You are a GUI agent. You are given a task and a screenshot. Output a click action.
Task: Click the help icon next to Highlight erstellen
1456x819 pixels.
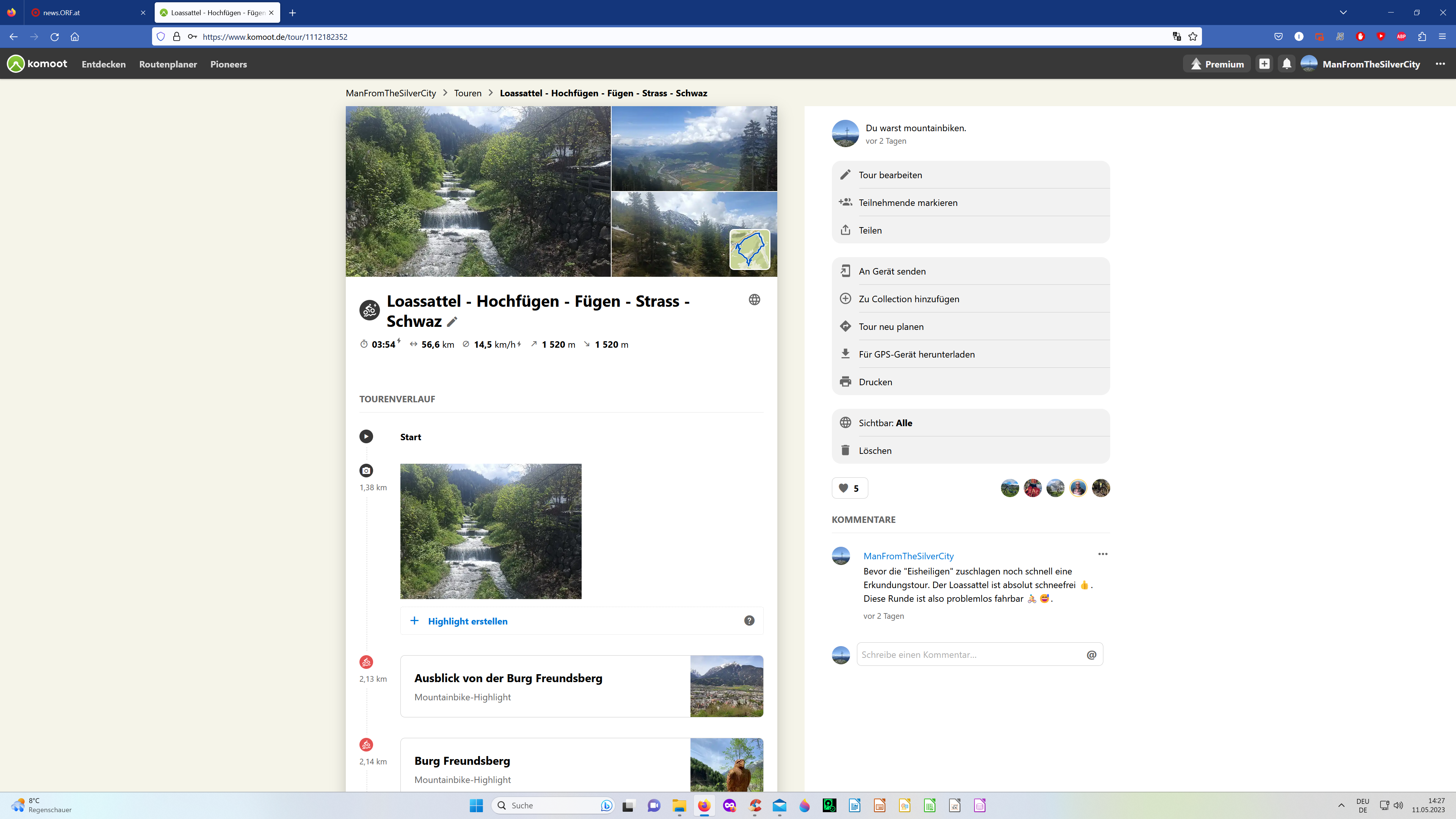tap(749, 621)
